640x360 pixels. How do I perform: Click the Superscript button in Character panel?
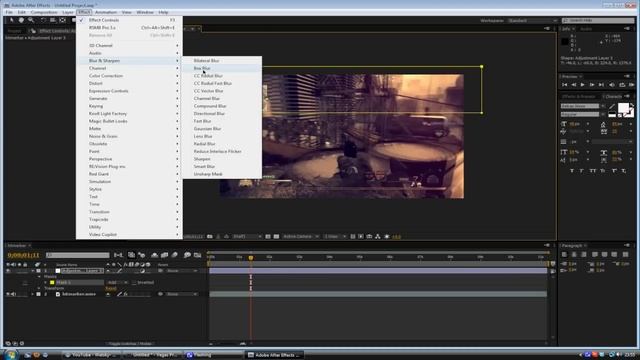pyautogui.click(x=614, y=171)
